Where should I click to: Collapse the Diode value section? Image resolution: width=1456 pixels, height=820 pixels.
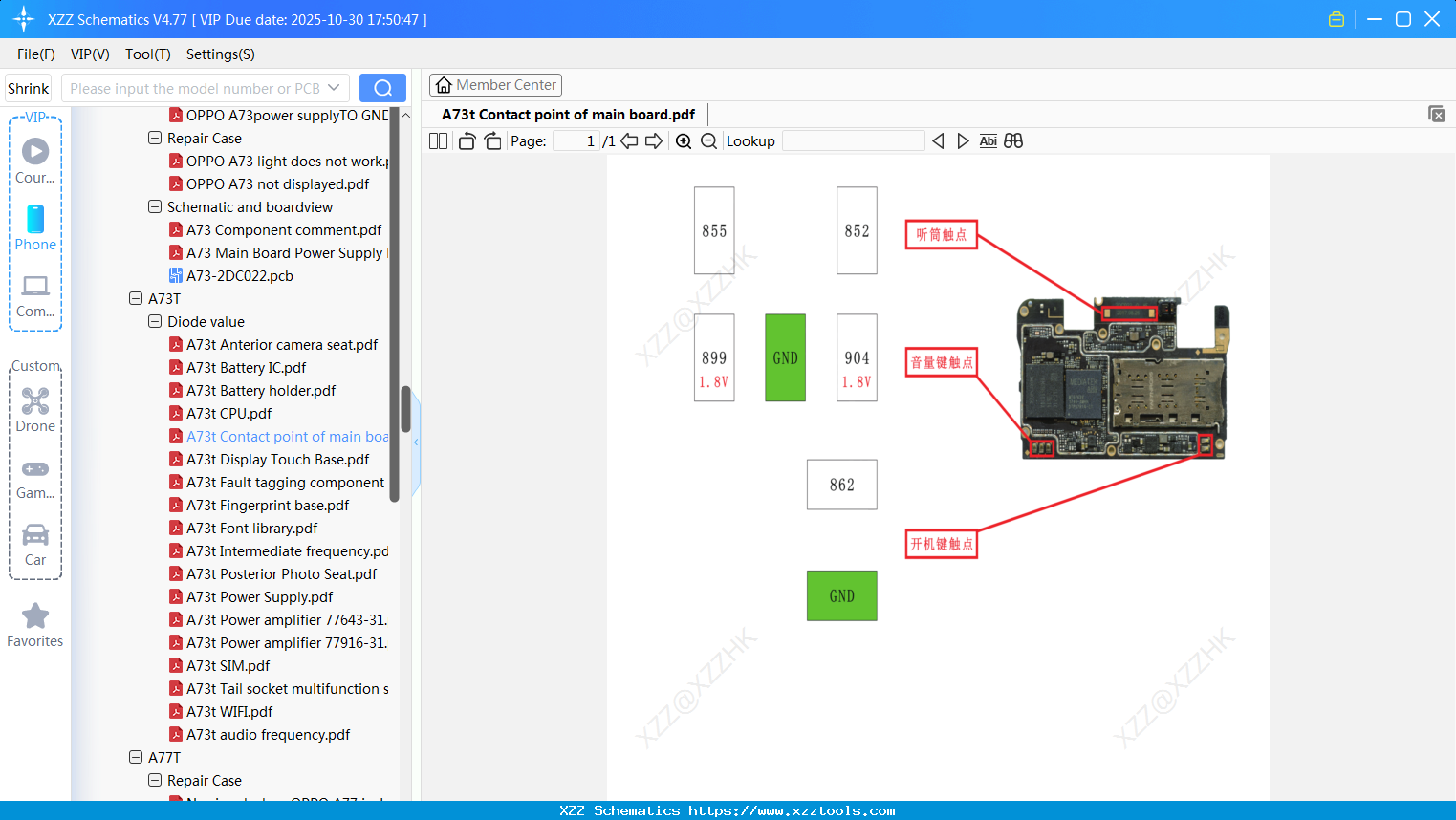154,321
